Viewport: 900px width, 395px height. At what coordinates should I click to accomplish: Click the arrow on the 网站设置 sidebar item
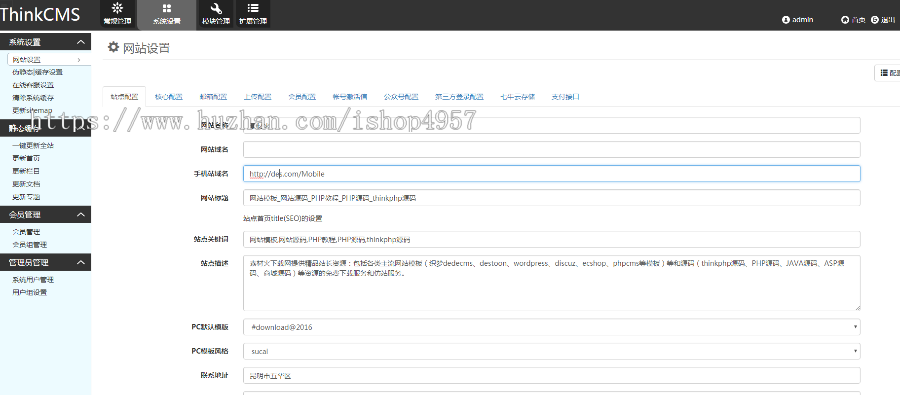[x=79, y=60]
